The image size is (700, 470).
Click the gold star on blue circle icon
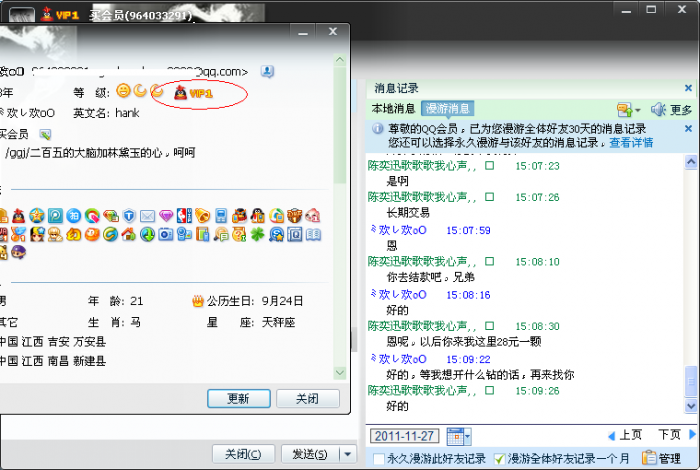tap(37, 216)
